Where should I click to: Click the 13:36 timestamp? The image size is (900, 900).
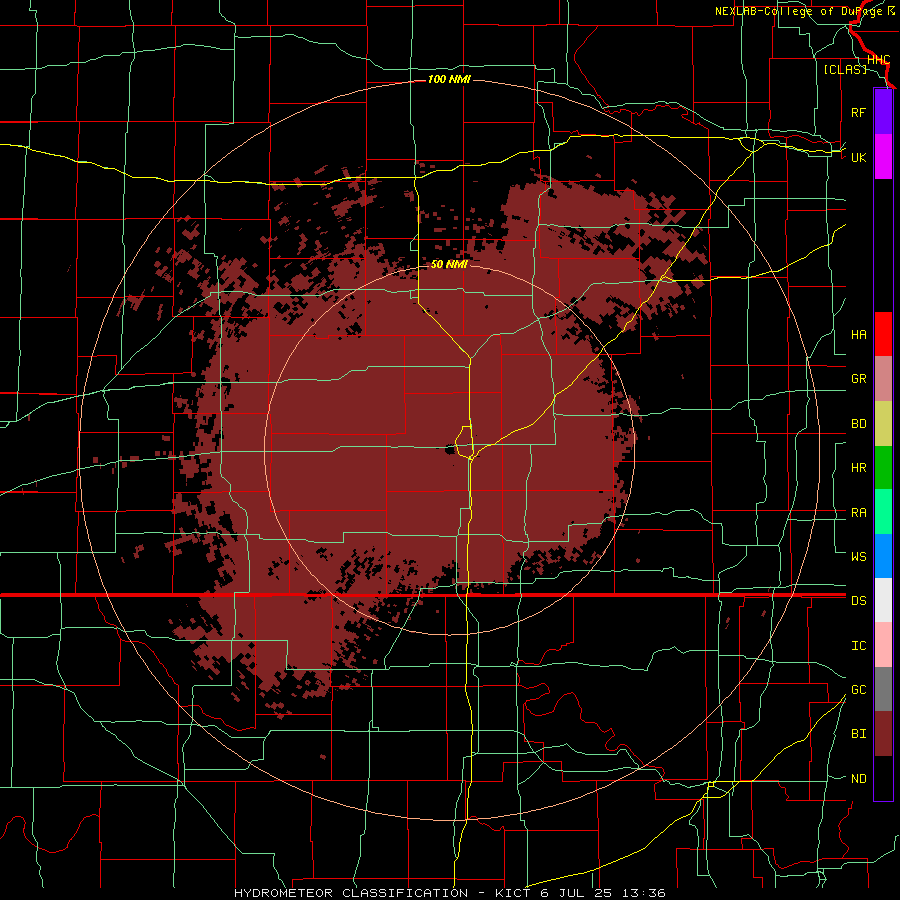click(x=646, y=893)
